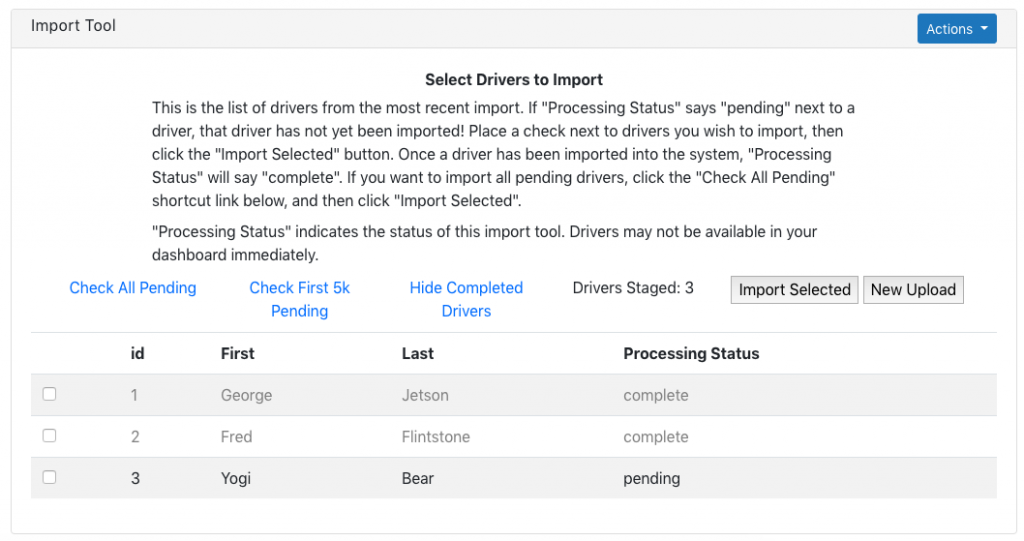The image size is (1024, 541).
Task: Click the Bear last name cell
Action: click(418, 478)
